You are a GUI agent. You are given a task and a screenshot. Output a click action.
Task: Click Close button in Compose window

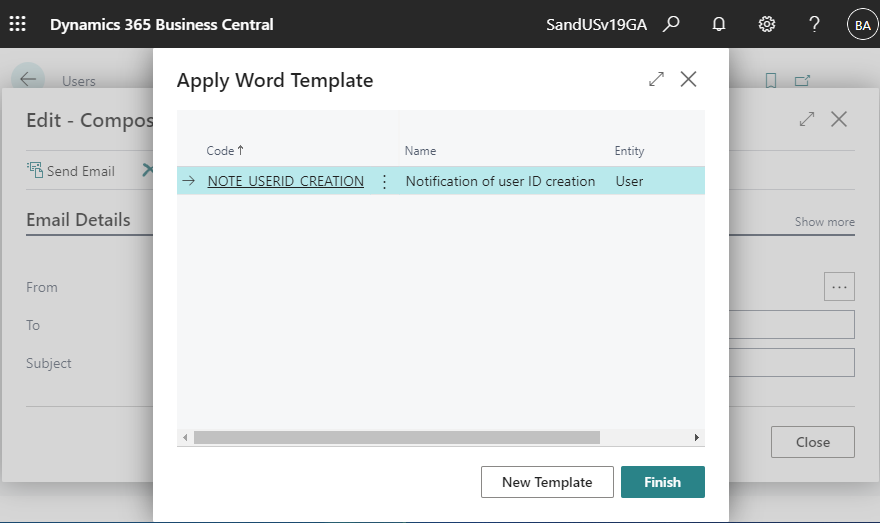[x=813, y=442]
